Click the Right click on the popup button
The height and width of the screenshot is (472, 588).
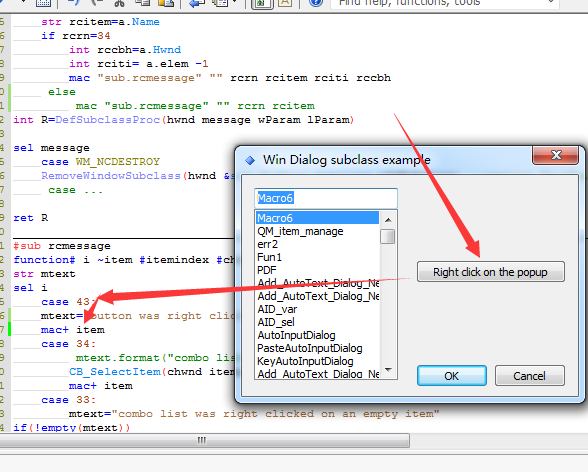click(x=490, y=271)
